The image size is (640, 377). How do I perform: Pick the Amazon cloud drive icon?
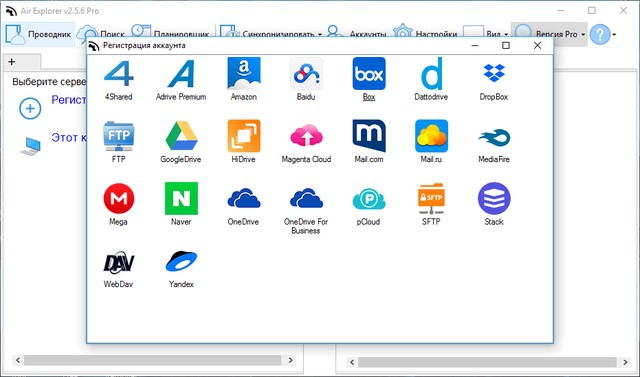pos(244,74)
